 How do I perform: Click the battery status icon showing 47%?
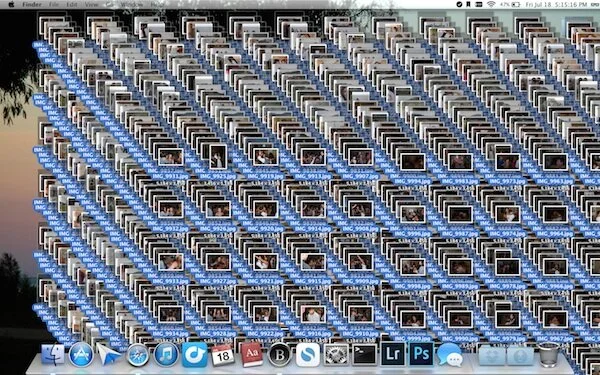(x=515, y=4)
